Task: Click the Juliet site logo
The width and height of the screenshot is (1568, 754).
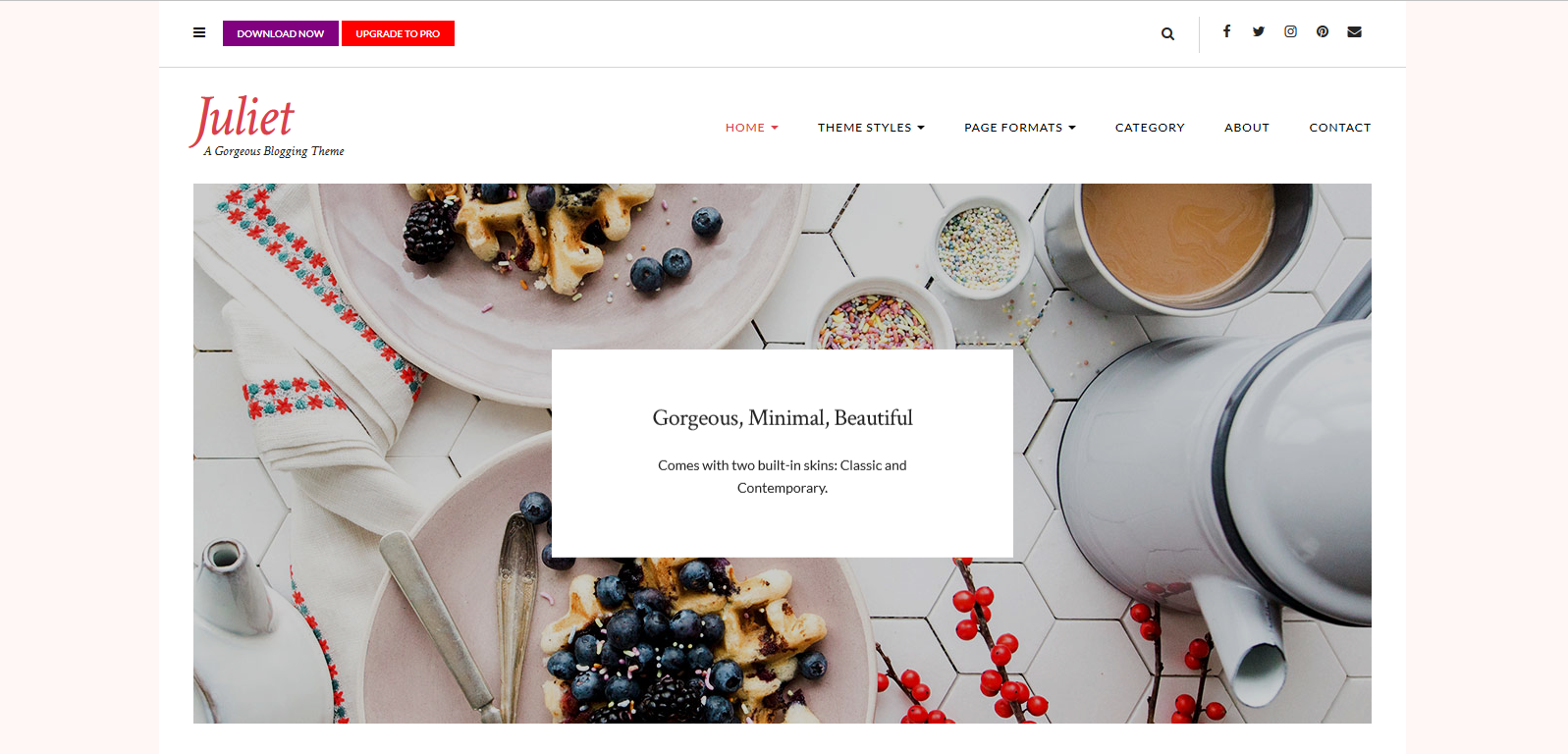Action: pyautogui.click(x=243, y=120)
